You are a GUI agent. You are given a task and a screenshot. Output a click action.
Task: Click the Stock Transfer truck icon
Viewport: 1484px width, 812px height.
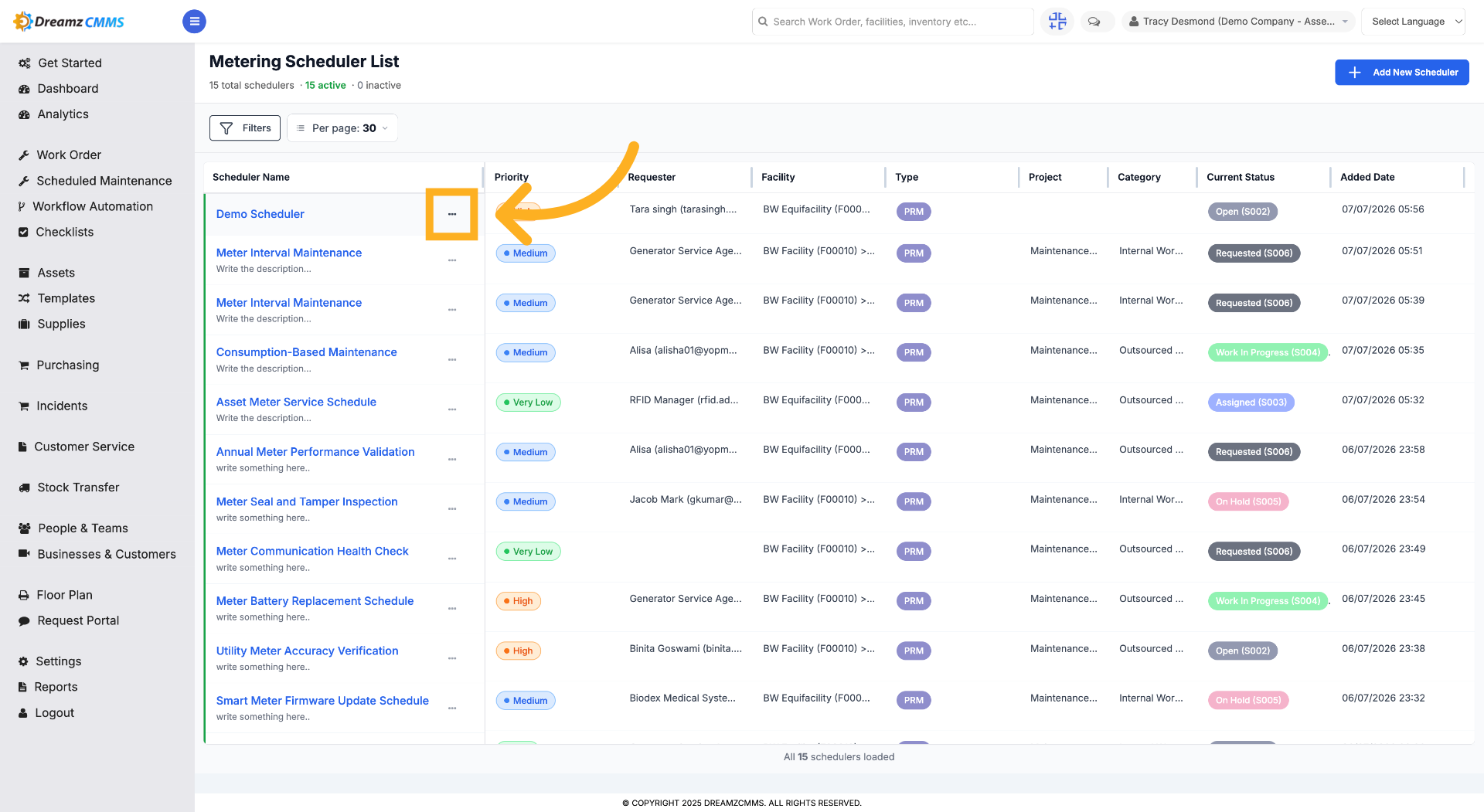coord(24,488)
